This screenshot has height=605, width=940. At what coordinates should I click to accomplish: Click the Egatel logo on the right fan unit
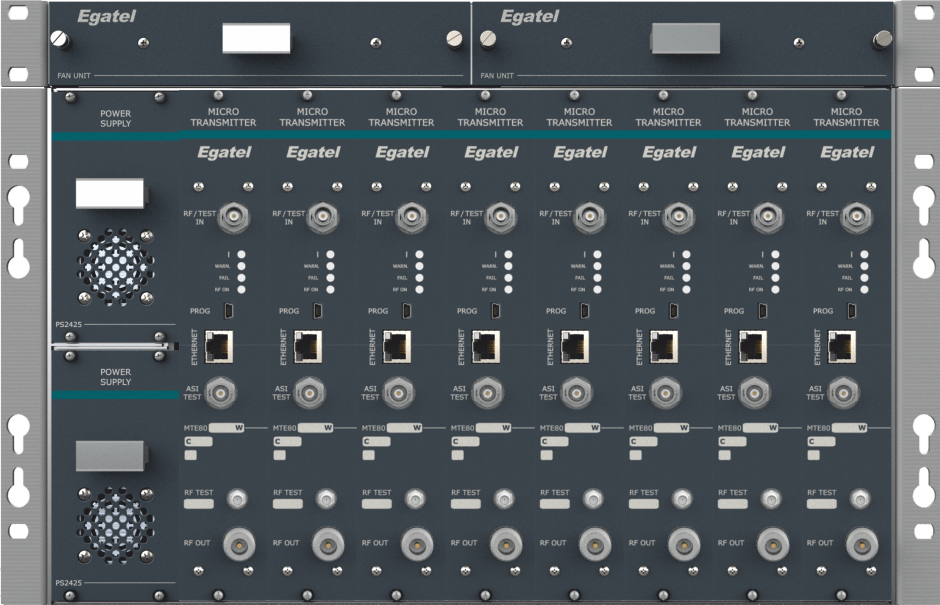click(530, 16)
